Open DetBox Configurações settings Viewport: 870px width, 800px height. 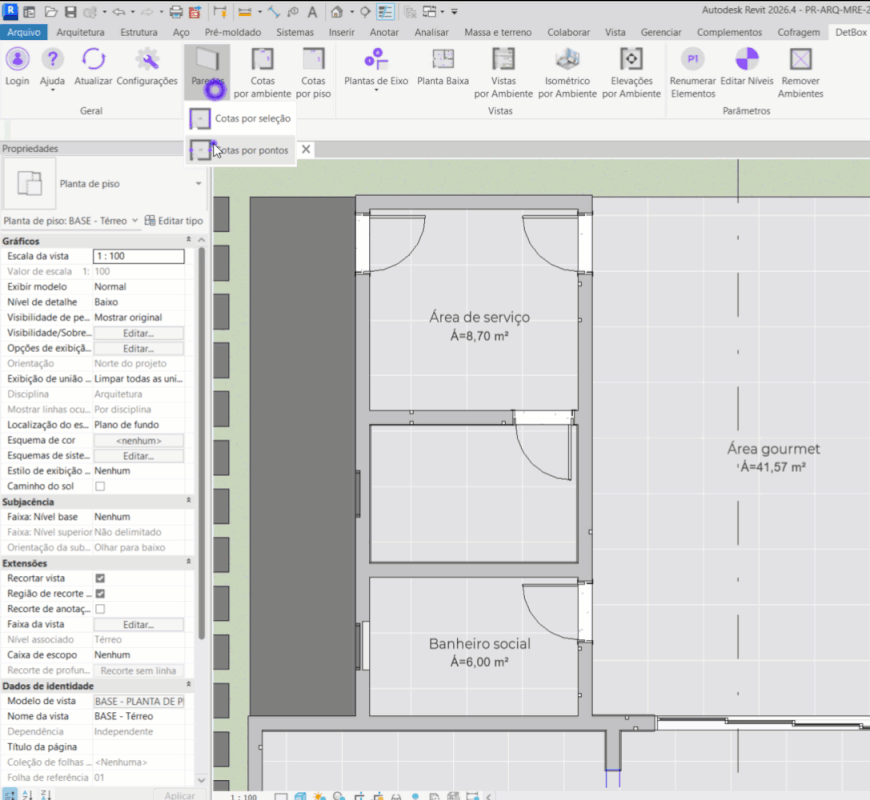click(x=147, y=67)
